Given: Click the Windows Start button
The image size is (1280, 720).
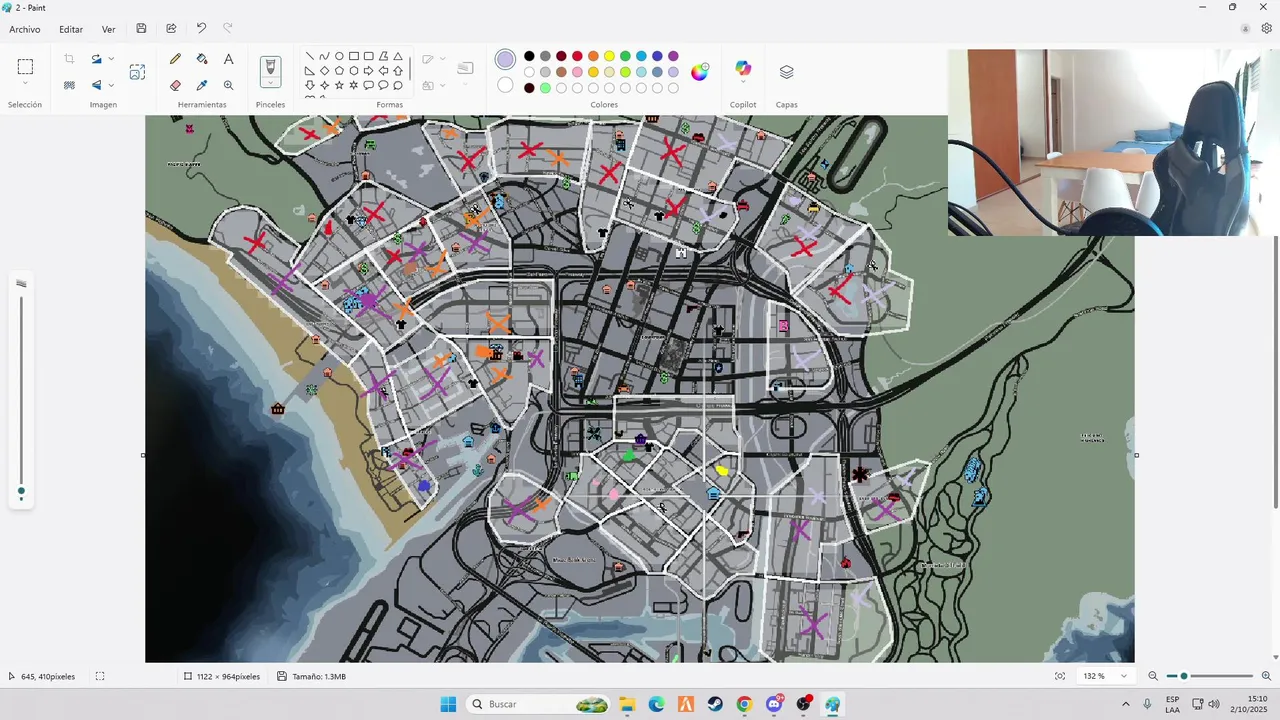Looking at the screenshot, I should coord(448,704).
